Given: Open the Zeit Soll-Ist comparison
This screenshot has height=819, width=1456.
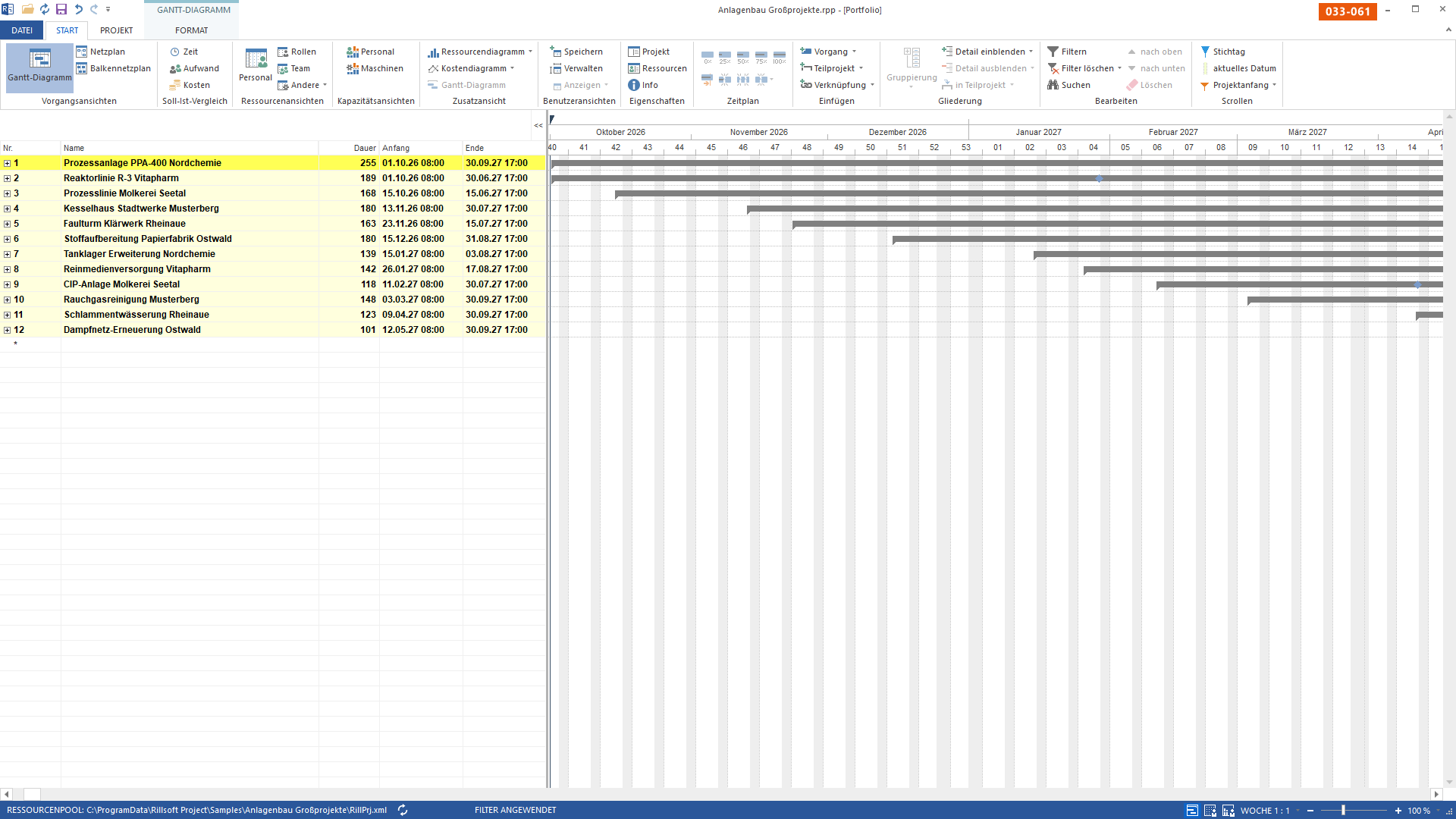Looking at the screenshot, I should pyautogui.click(x=184, y=52).
